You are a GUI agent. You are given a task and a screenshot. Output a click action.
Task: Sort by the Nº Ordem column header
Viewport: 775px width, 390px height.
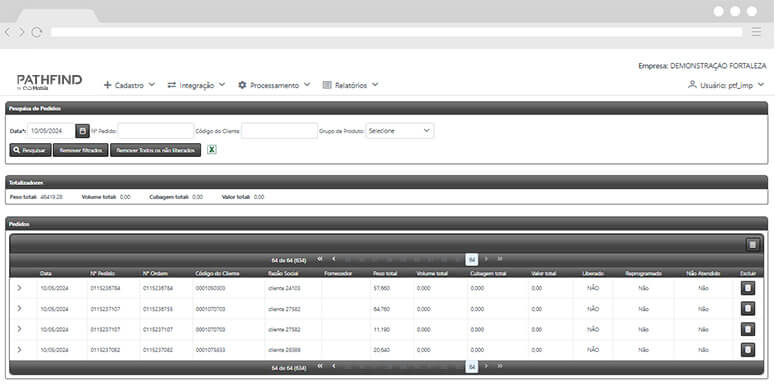(156, 273)
